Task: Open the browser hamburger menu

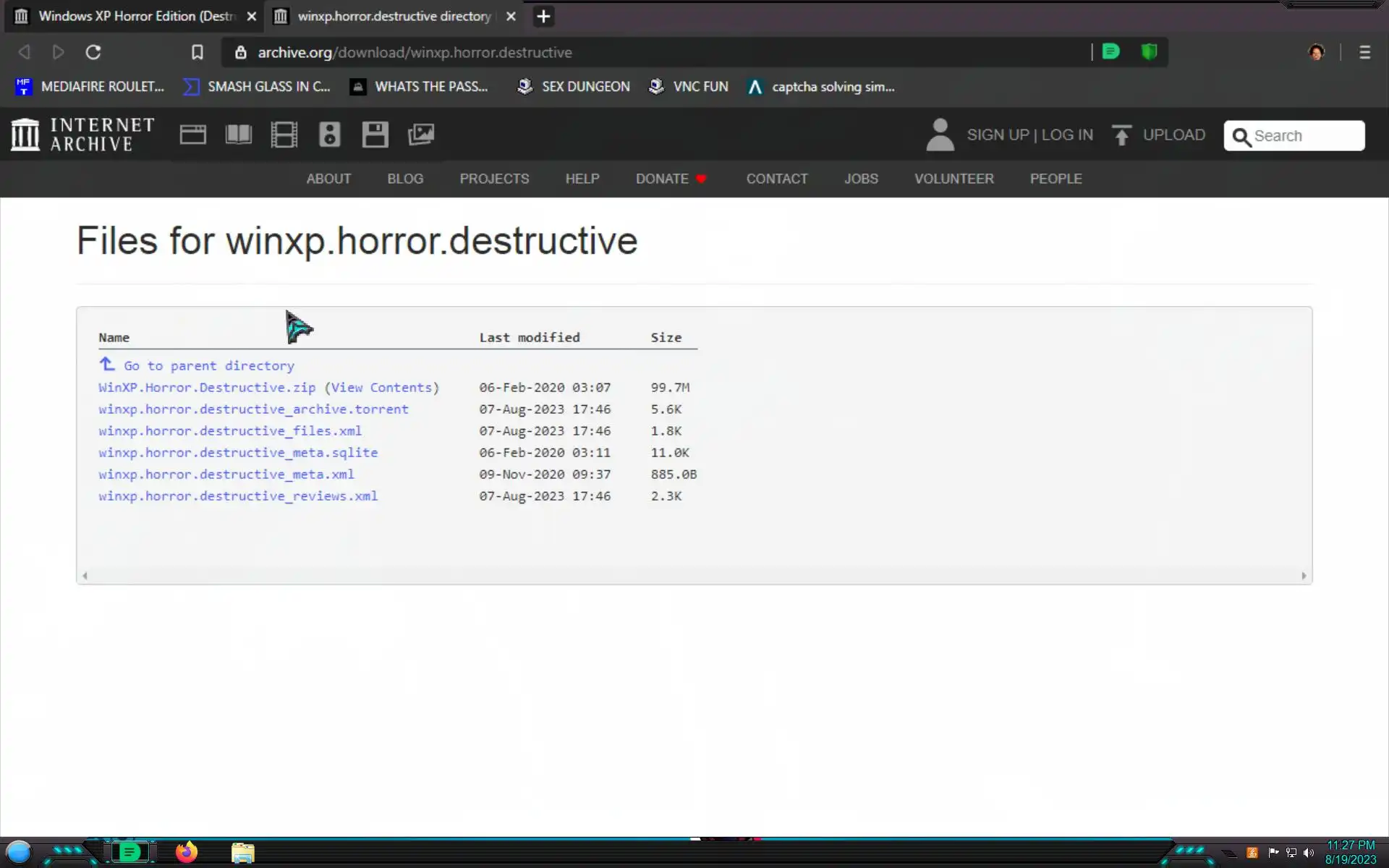Action: 1364,52
